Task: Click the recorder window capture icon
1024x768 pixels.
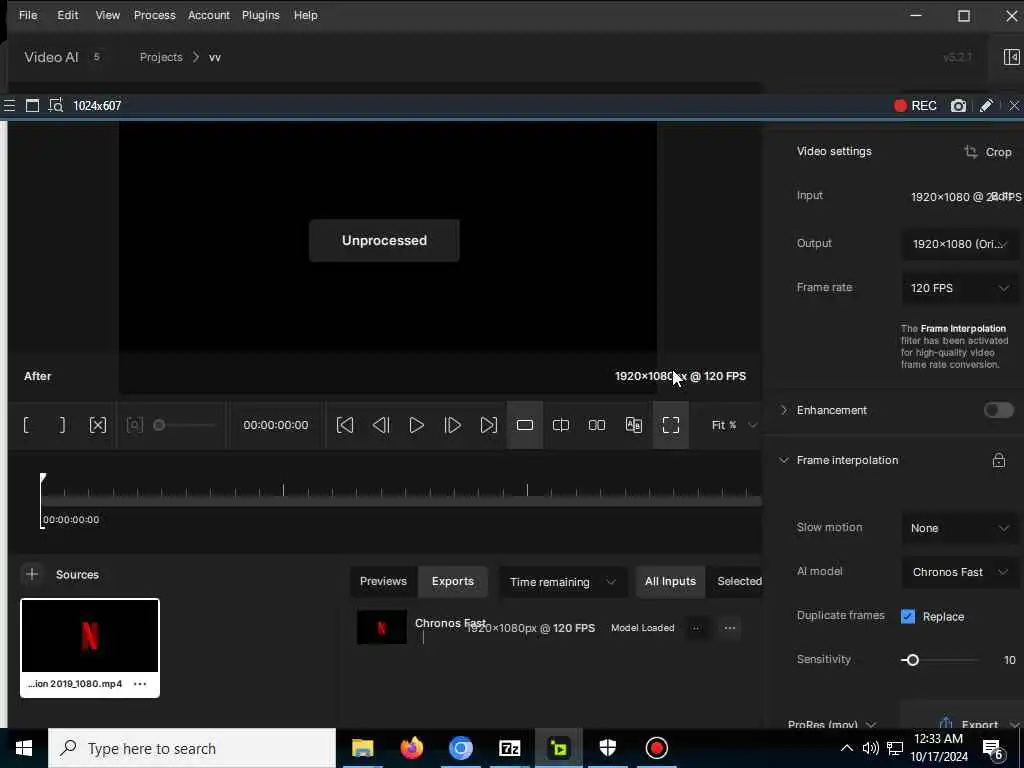Action: pyautogui.click(x=32, y=106)
